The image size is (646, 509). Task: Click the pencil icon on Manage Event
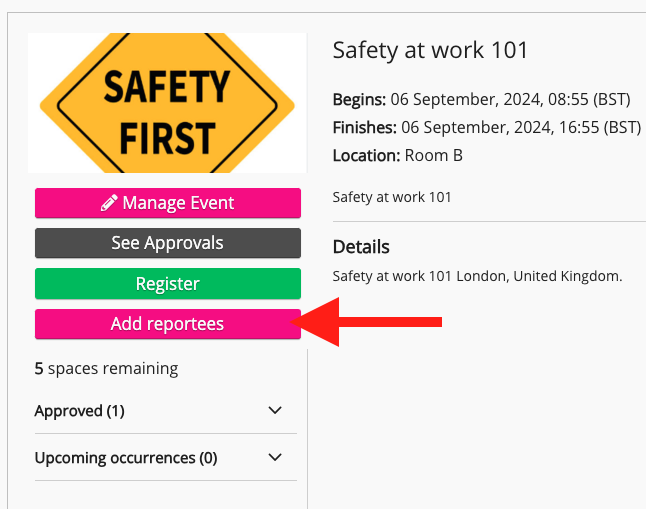click(x=109, y=203)
